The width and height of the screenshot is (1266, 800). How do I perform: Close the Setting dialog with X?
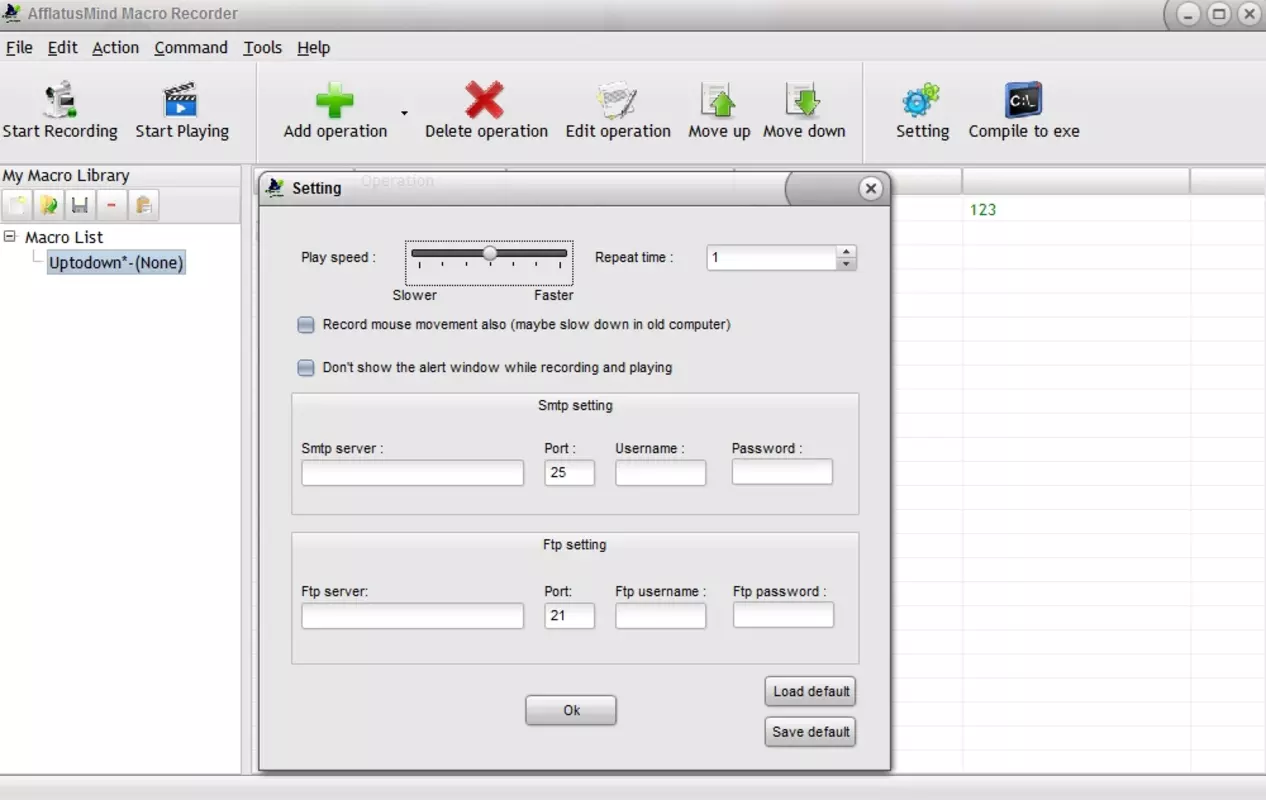(871, 188)
